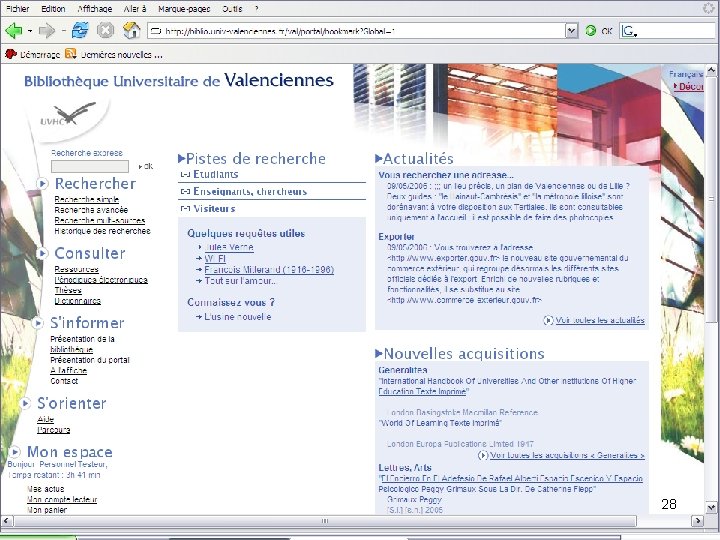Screen dimensions: 720x540
Task: Click the arrow icon before Voir toutes les actualités
Action: click(548, 320)
